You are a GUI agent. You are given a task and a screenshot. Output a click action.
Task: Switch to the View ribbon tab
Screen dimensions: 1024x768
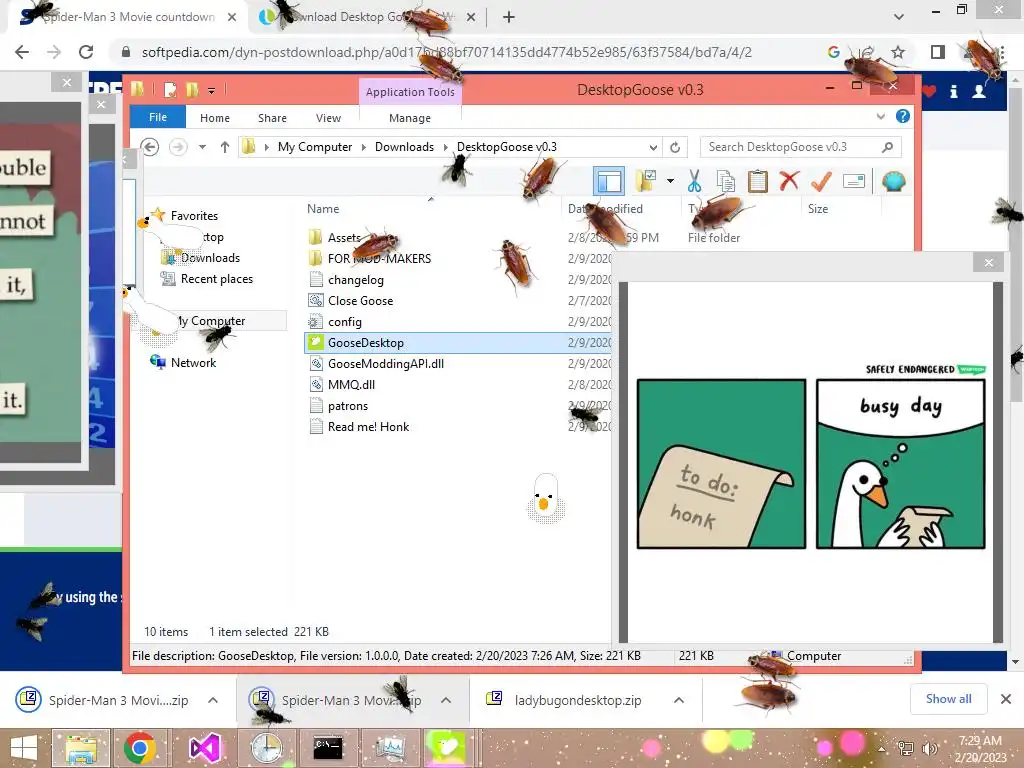click(x=328, y=118)
